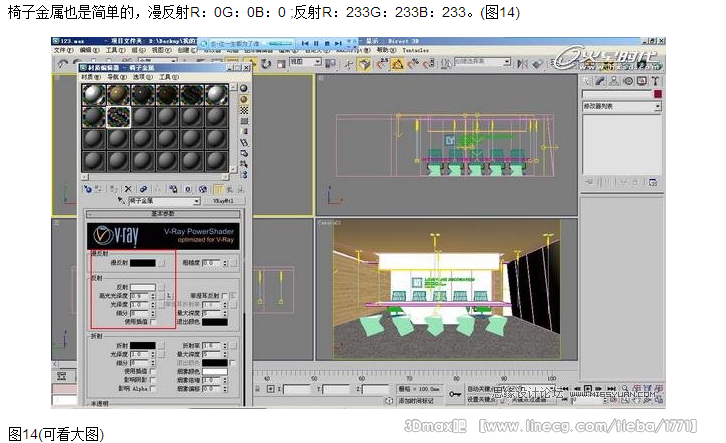Click the Select by Material icon
This screenshot has height=443, width=726.
pos(244,164)
